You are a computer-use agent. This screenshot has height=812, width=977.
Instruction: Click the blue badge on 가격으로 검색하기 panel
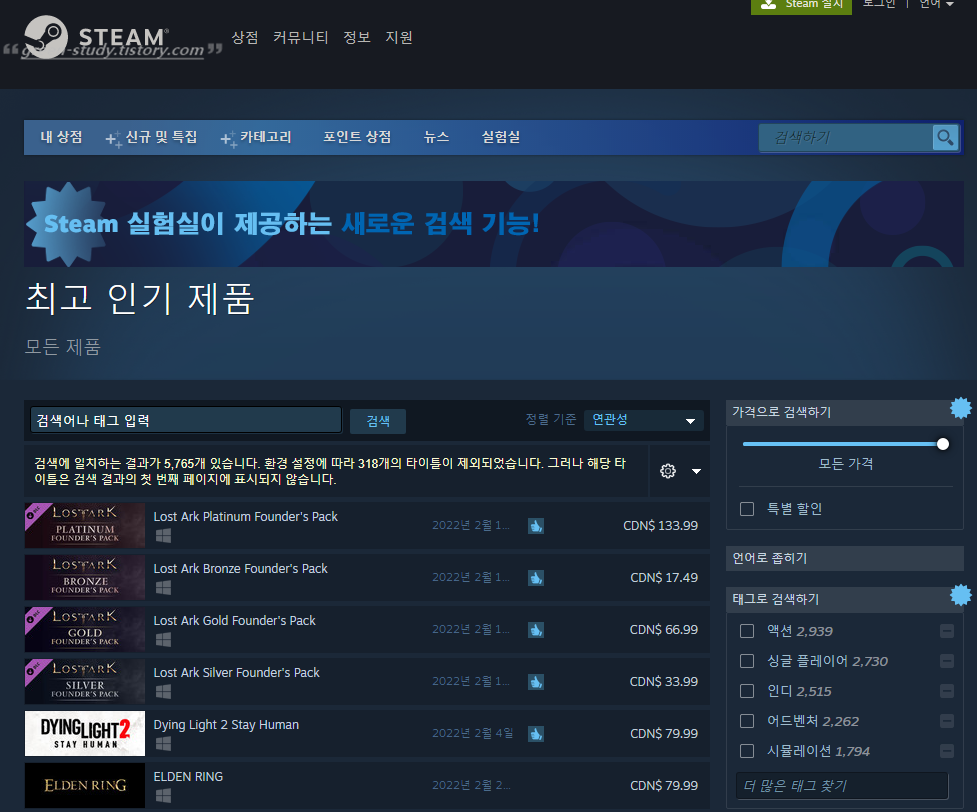tap(961, 408)
